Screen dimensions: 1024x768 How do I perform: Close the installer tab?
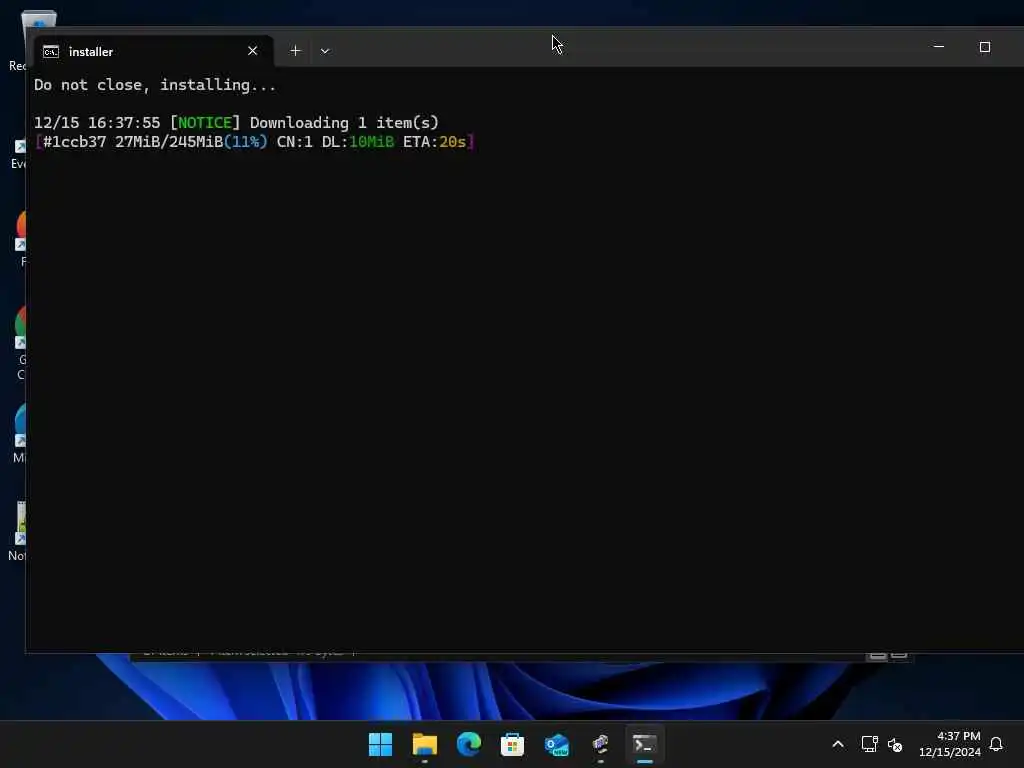pos(253,51)
